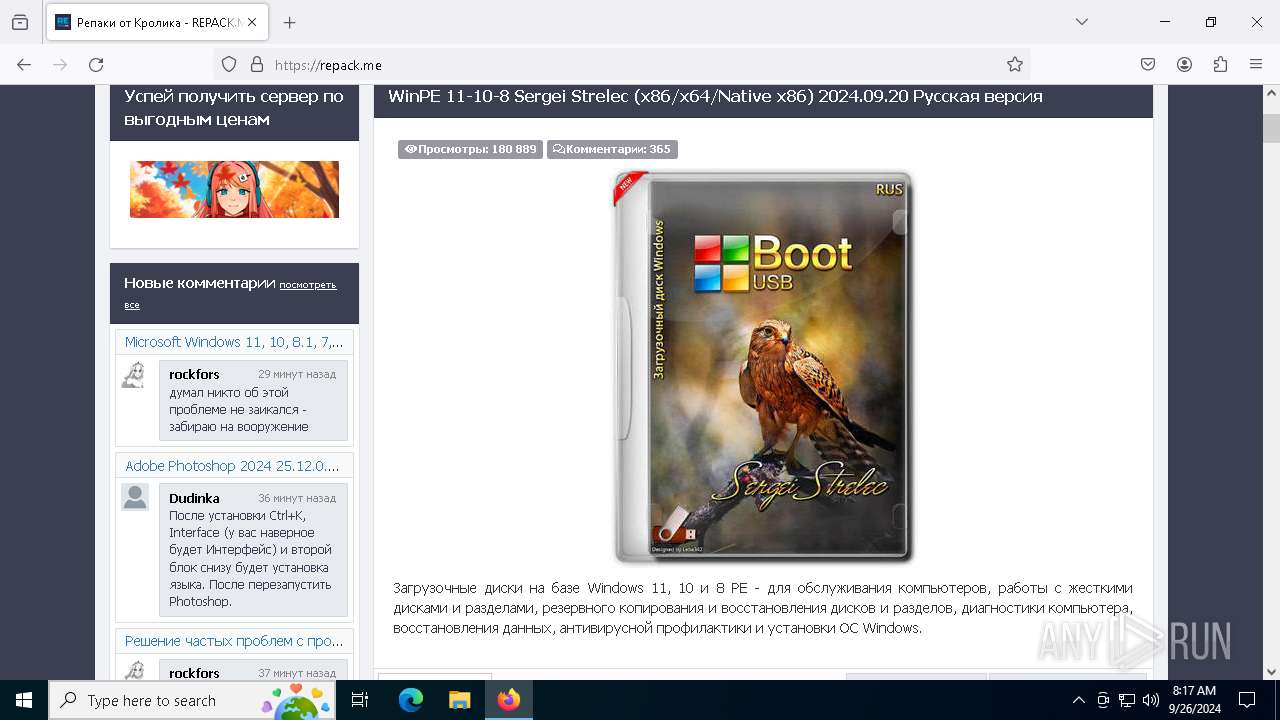
Task: Click rockfors avatar in first comment
Action: (x=134, y=375)
